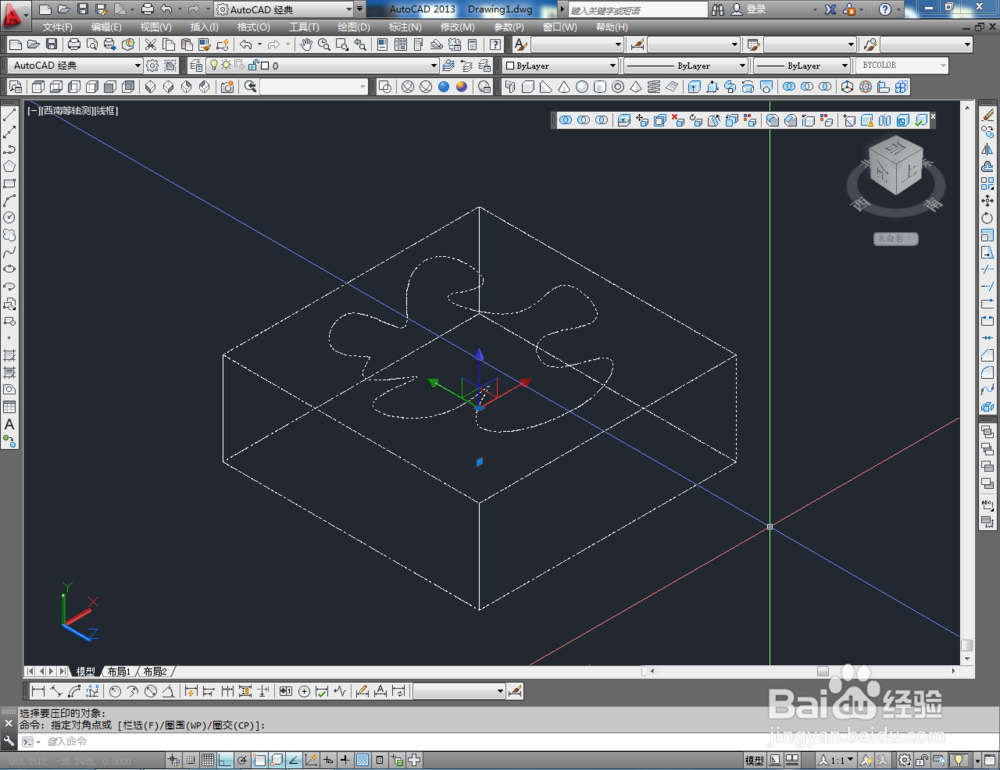Image resolution: width=1000 pixels, height=770 pixels.
Task: Click the Help question mark icon
Action: tap(495, 44)
